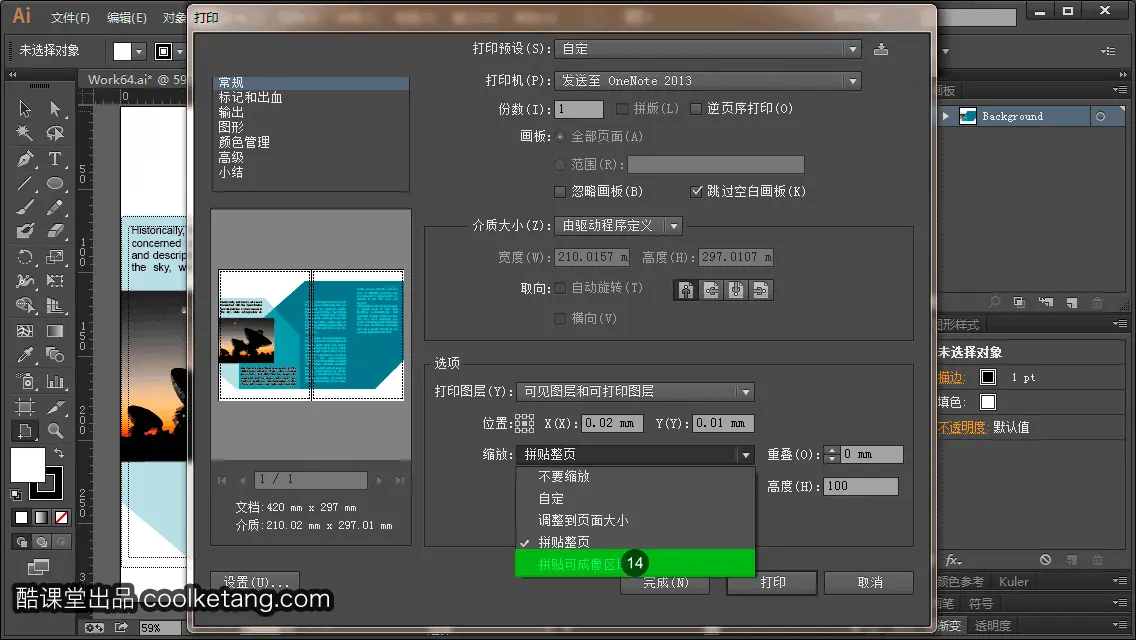This screenshot has width=1136, height=640.
Task: Click the X position input field
Action: (x=611, y=423)
